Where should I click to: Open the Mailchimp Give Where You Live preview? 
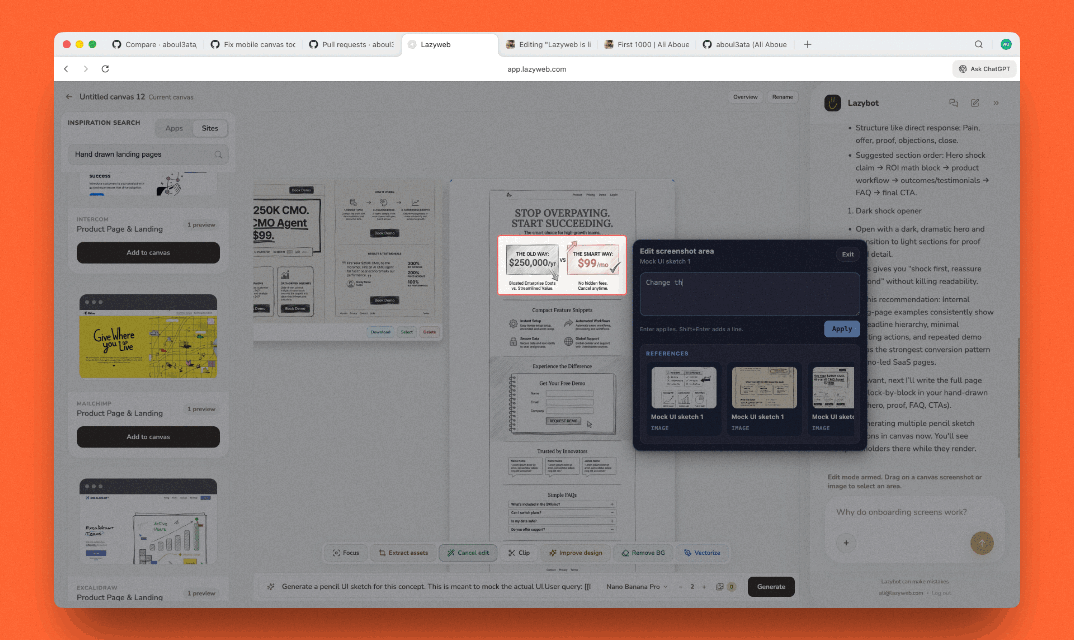(148, 336)
